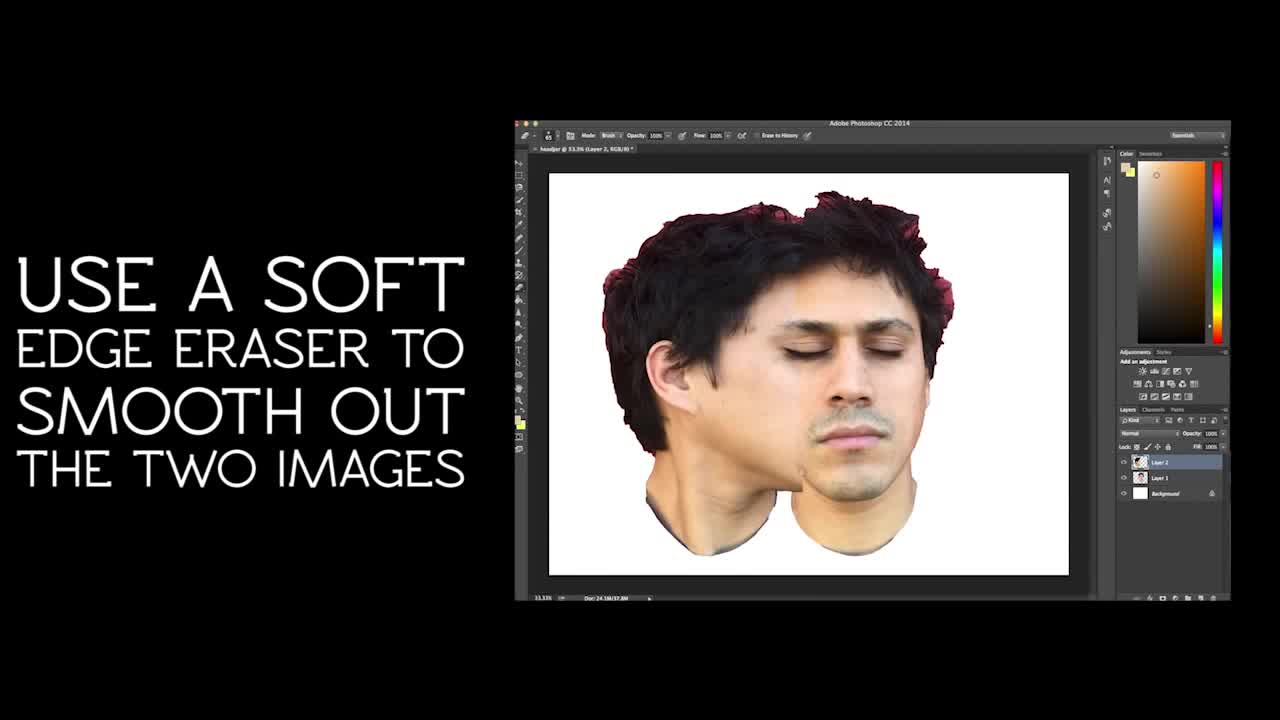Expand the Essentials workspace dropdown
Viewport: 1280px width, 720px height.
(x=1198, y=136)
